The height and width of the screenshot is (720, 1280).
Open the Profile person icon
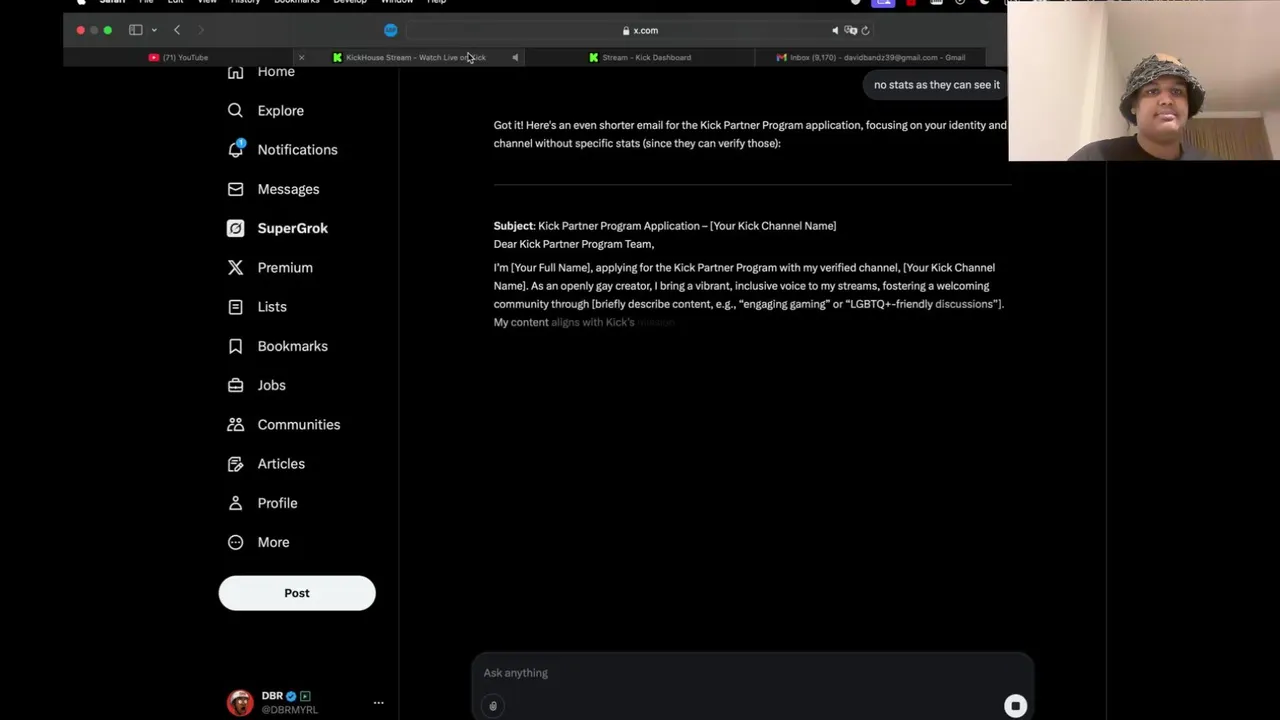tap(235, 503)
